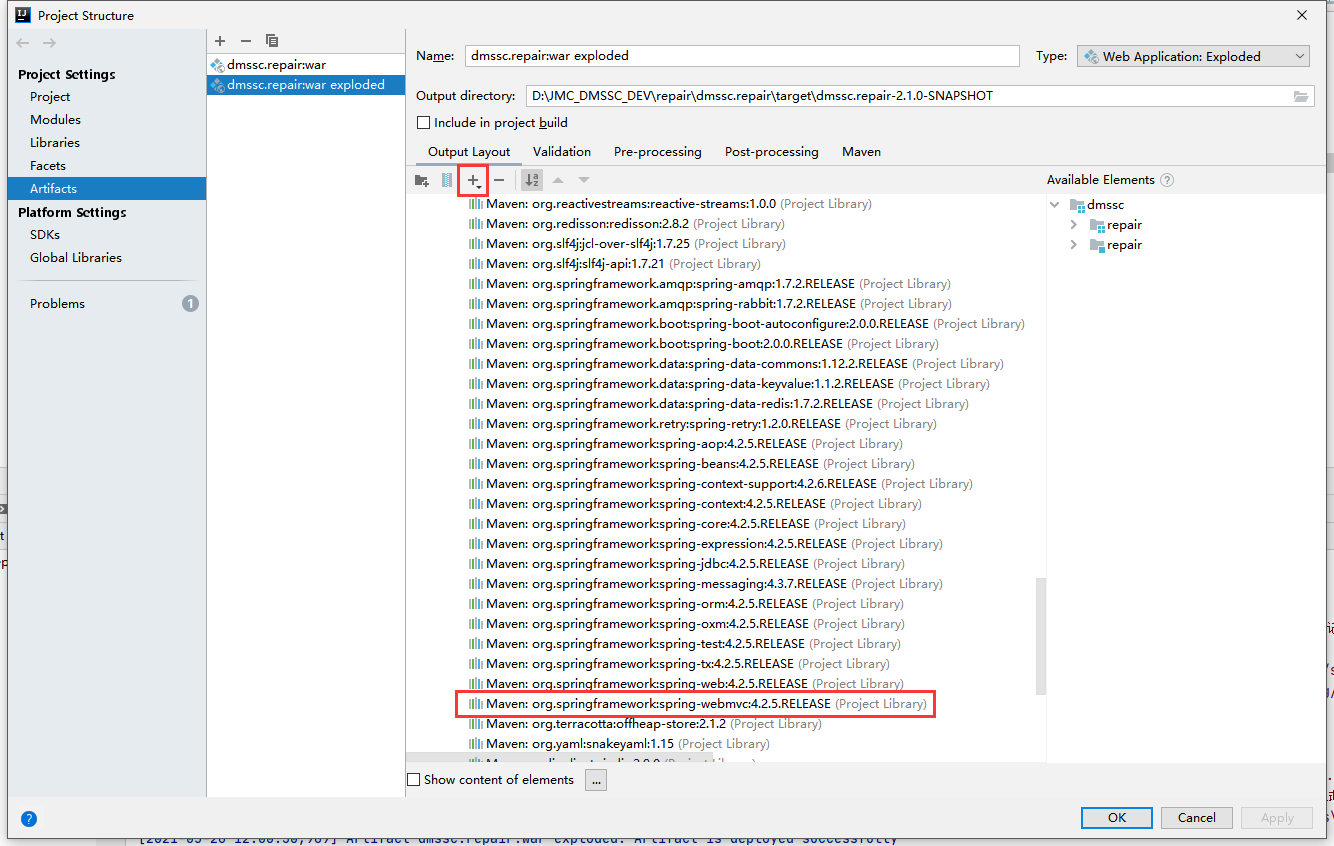Viewport: 1334px width, 846px height.
Task: Toggle Show content of elements
Action: click(414, 780)
